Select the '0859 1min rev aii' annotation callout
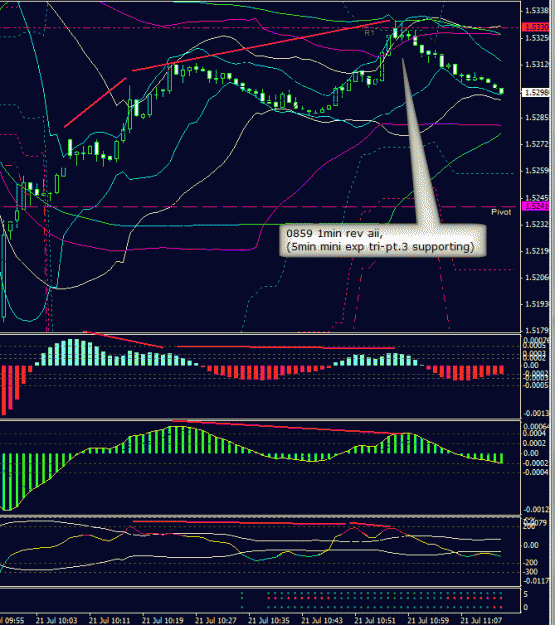 pyautogui.click(x=382, y=240)
